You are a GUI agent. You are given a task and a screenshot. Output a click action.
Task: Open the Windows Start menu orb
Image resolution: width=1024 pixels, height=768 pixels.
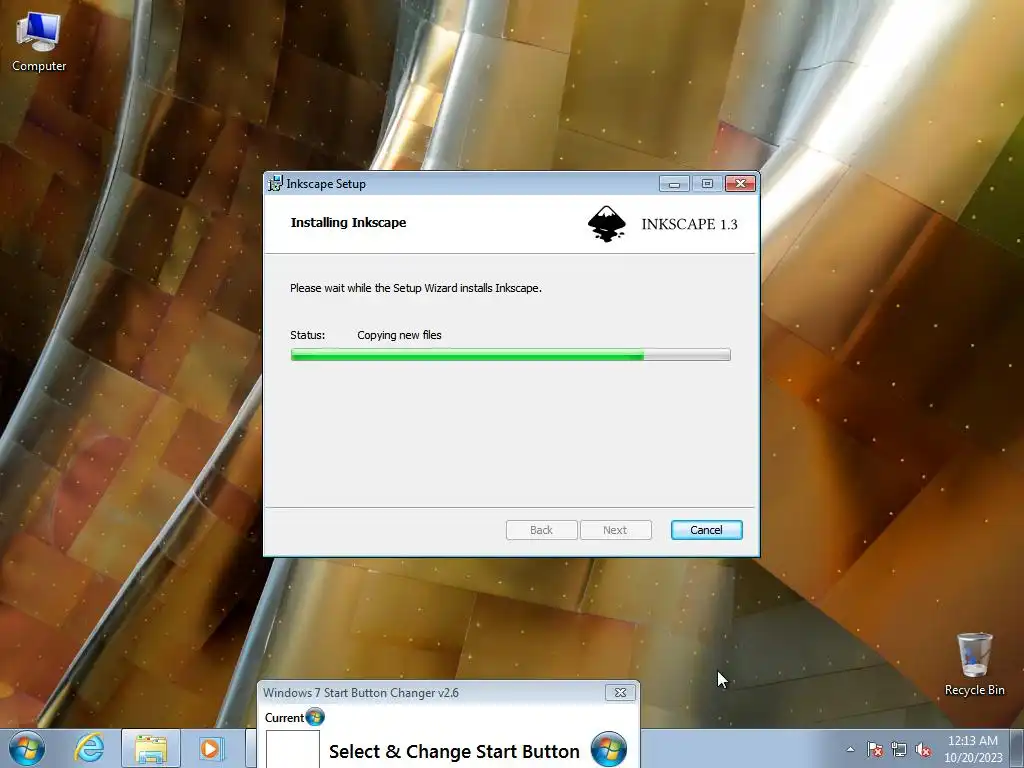(x=27, y=748)
